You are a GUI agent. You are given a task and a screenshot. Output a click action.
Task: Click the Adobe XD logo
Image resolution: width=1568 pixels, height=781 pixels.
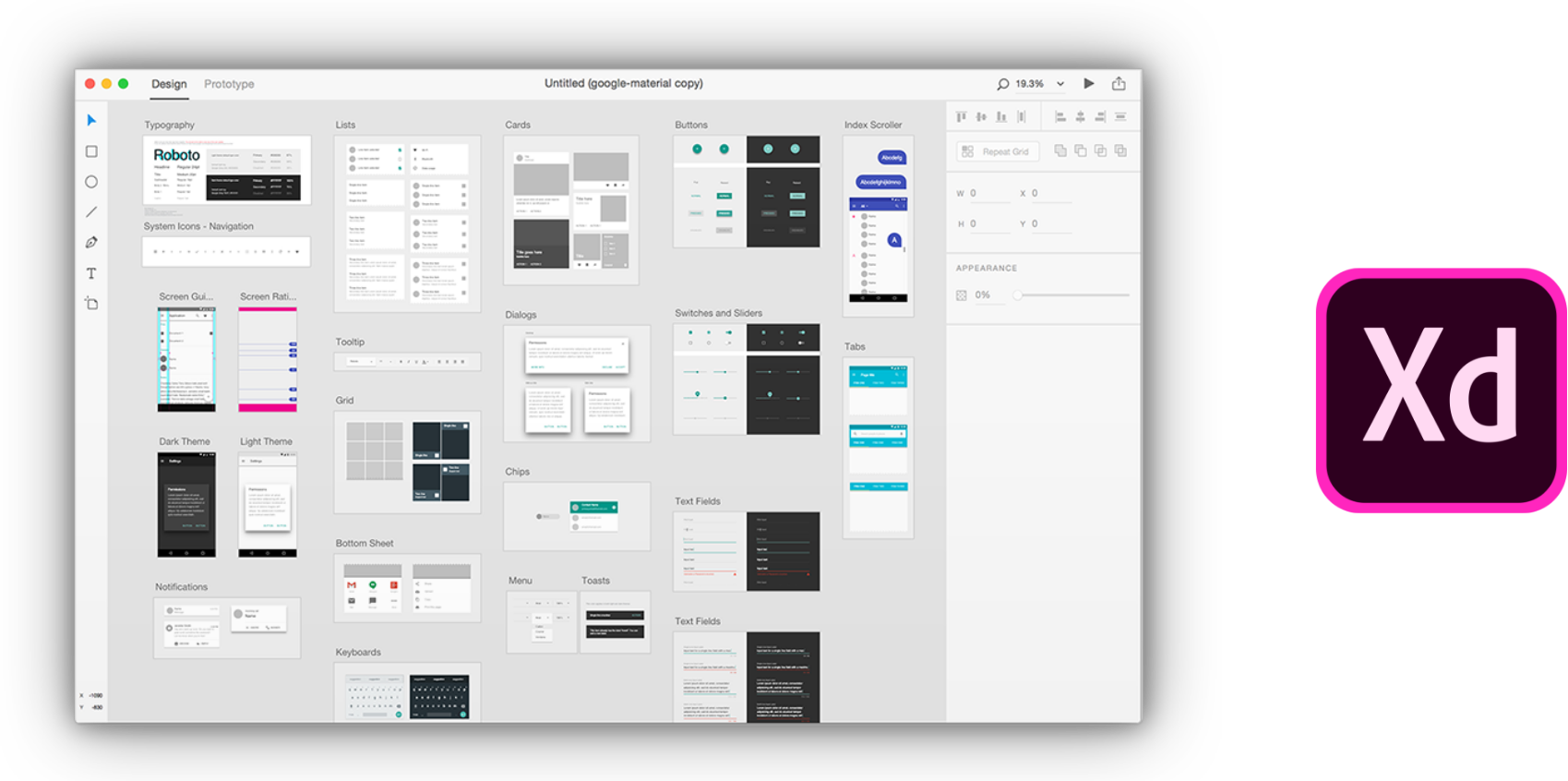tap(1441, 390)
